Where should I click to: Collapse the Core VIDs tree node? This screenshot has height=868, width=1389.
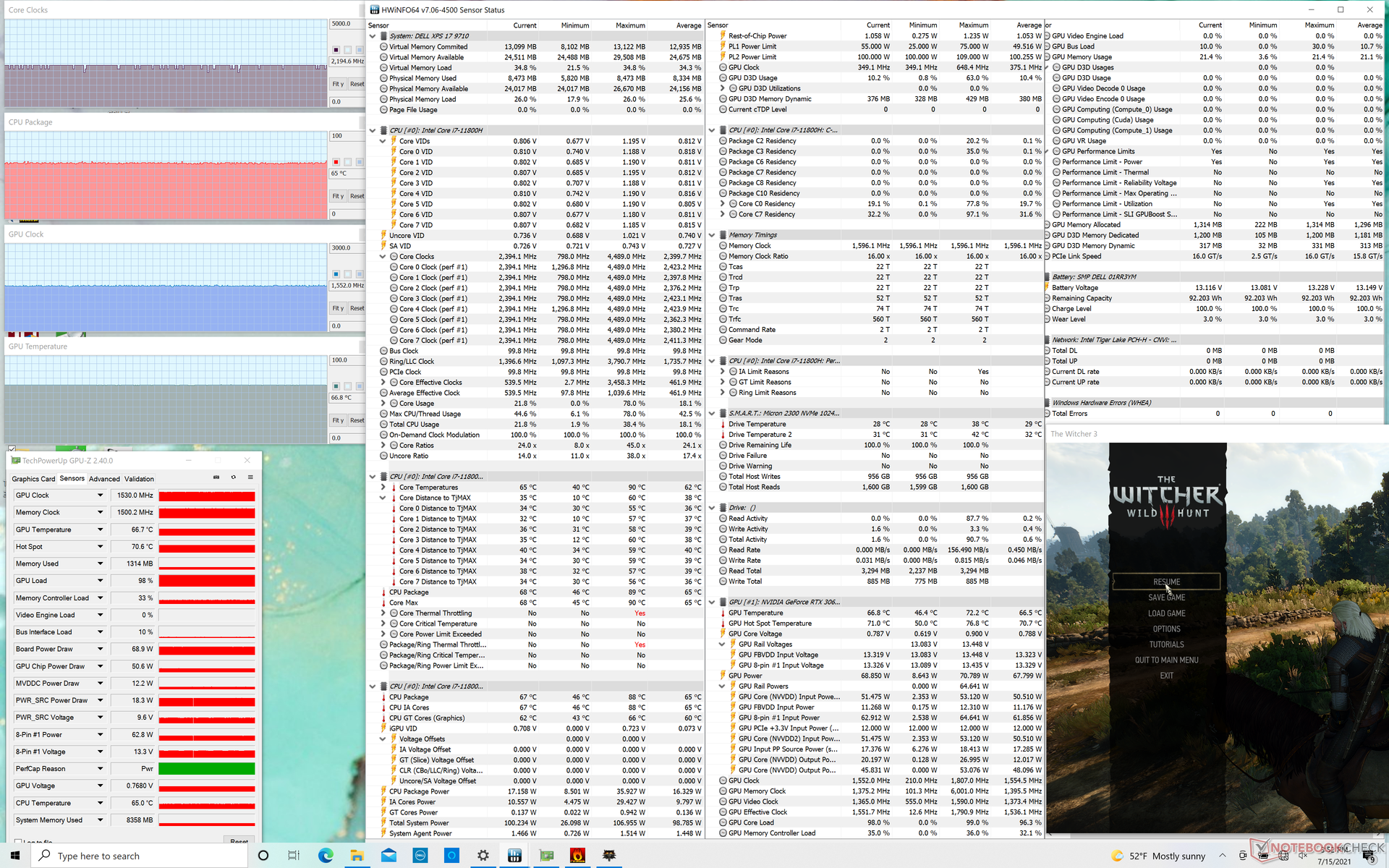[x=383, y=141]
